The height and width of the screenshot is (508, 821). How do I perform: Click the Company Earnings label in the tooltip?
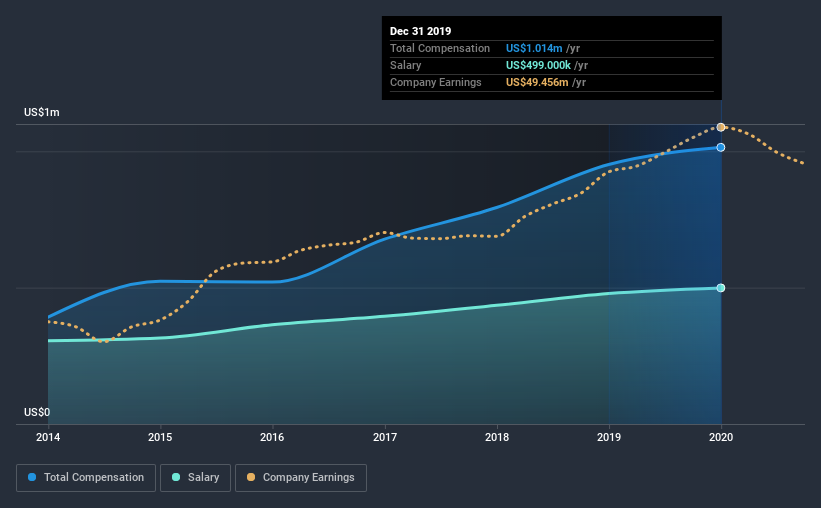point(436,83)
